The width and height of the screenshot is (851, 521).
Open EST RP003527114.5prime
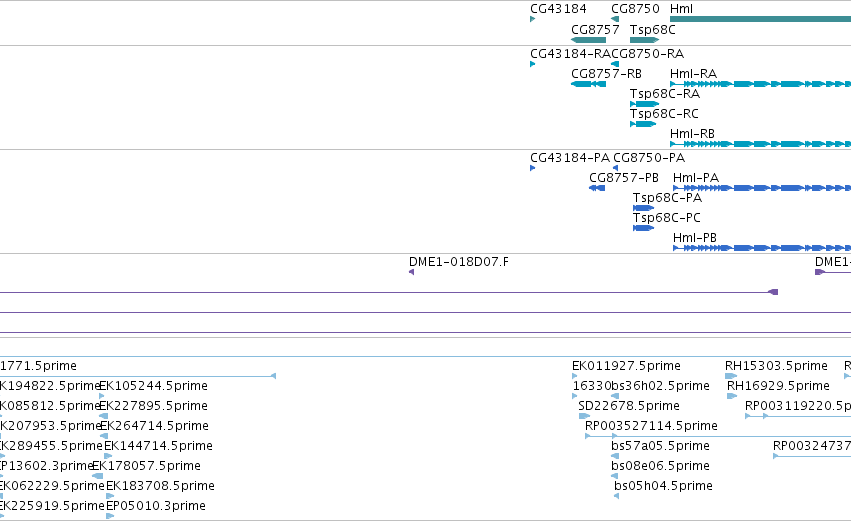click(651, 426)
